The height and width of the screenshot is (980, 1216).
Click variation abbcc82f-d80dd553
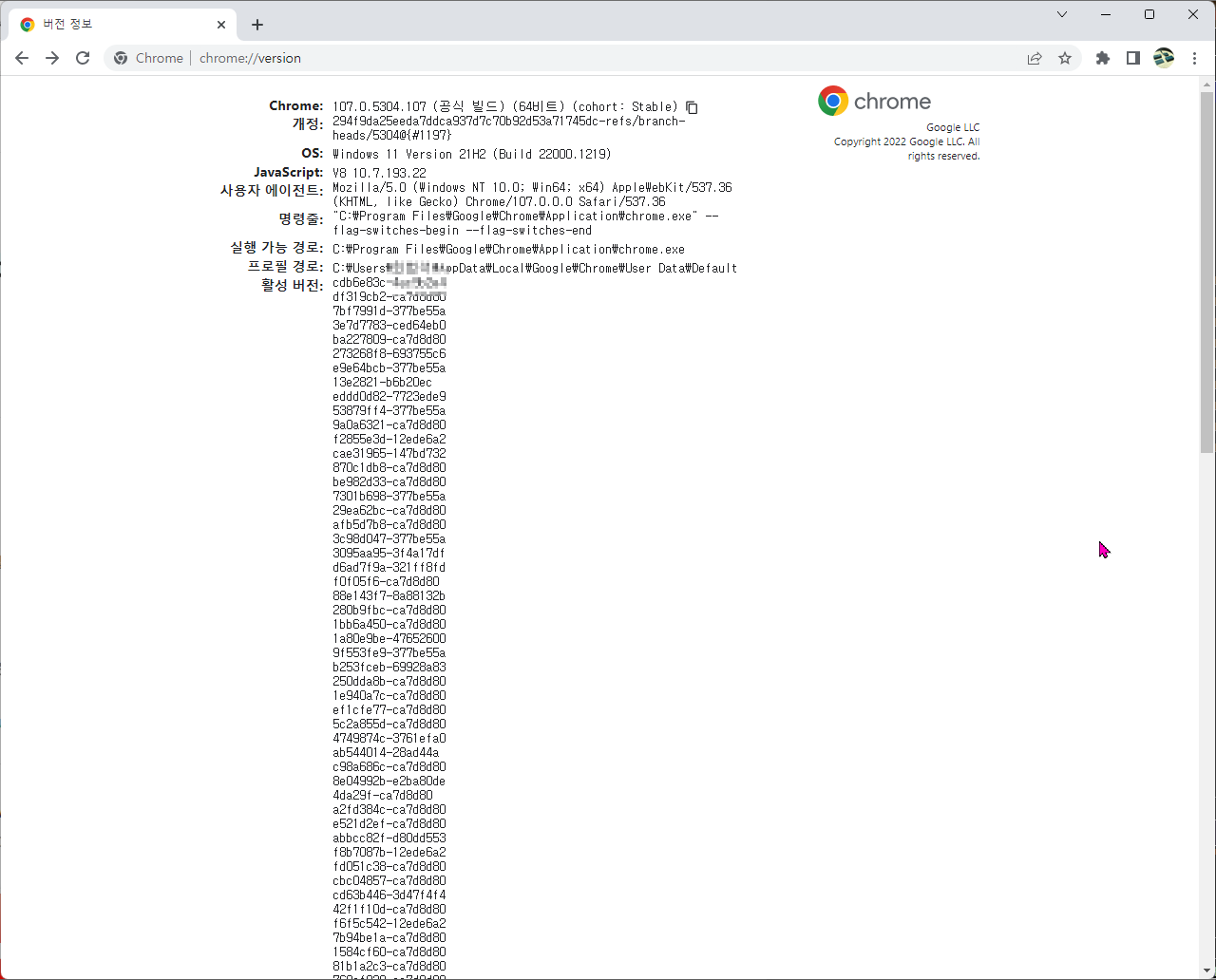click(x=389, y=838)
